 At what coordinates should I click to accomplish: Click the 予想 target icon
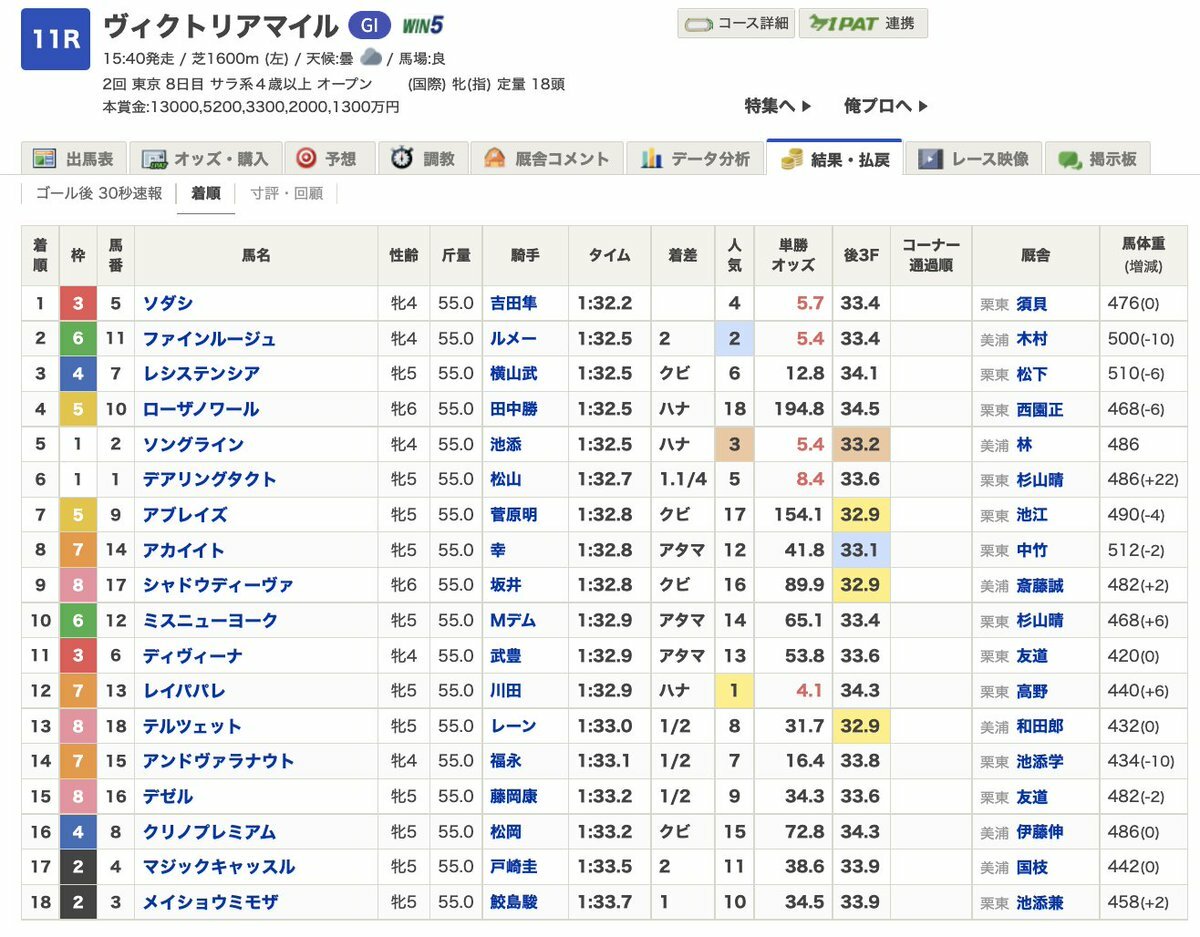coord(306,158)
